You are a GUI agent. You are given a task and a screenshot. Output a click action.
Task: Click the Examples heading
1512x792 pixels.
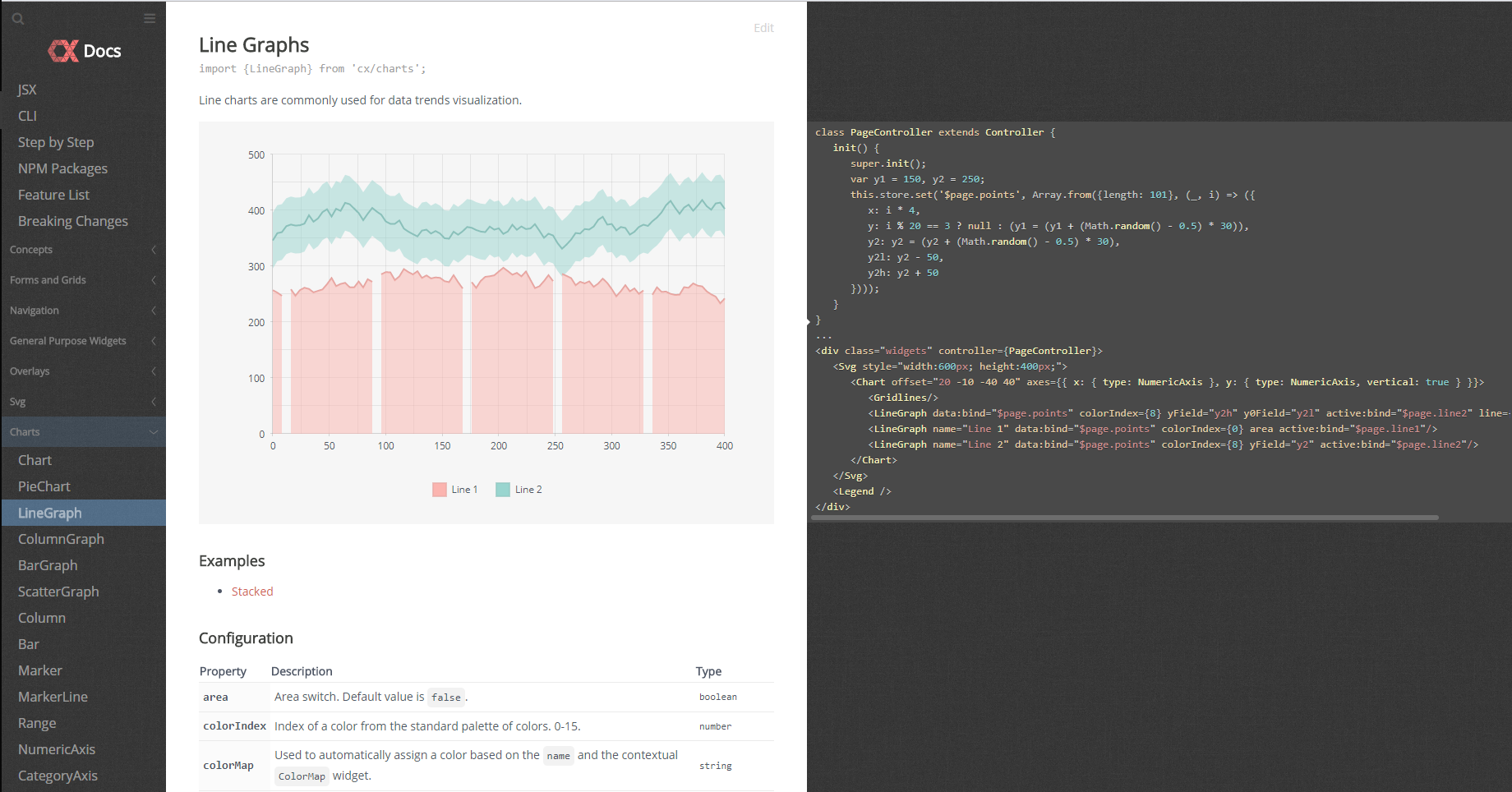pyautogui.click(x=232, y=561)
